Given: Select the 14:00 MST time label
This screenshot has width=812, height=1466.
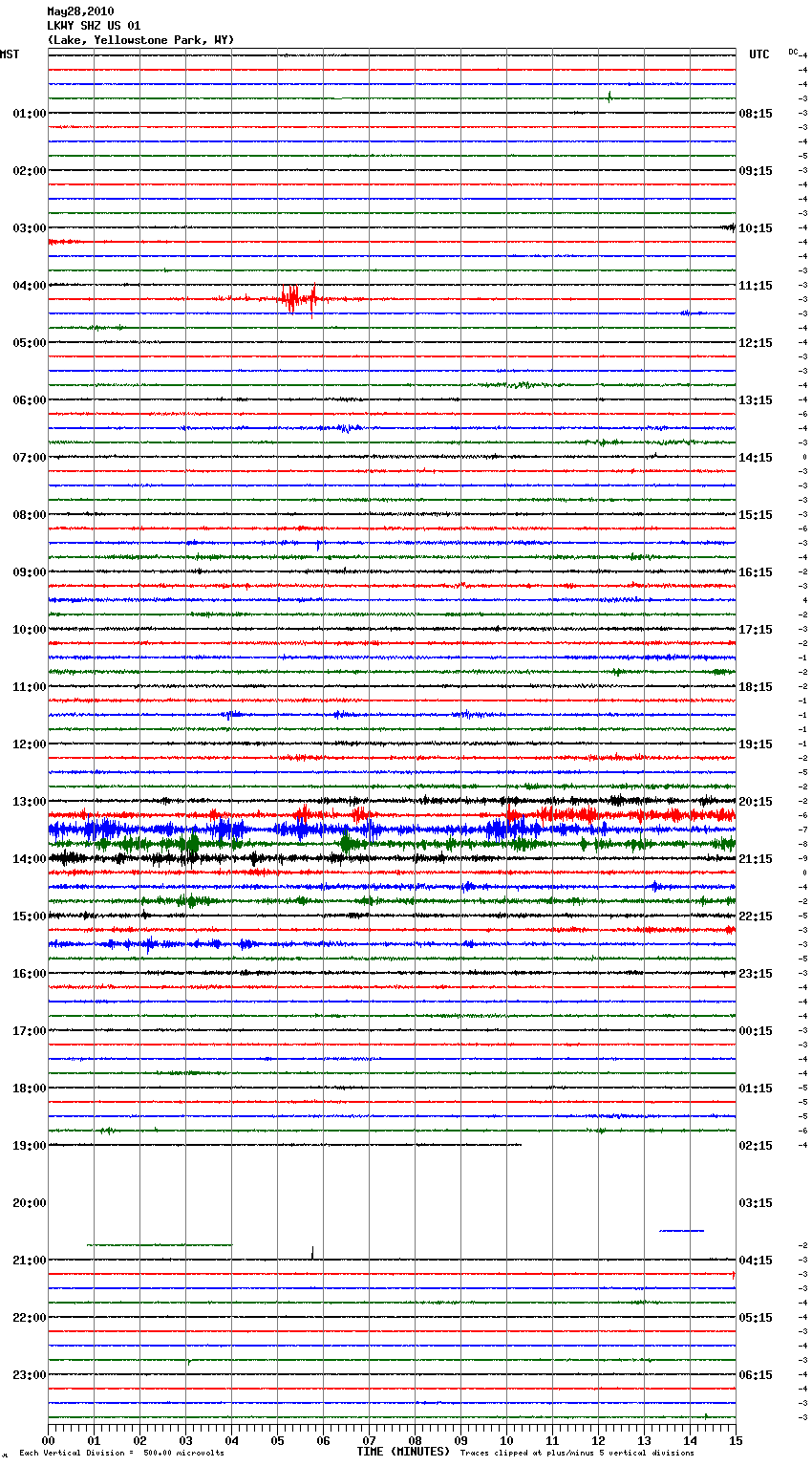Looking at the screenshot, I should 29,859.
